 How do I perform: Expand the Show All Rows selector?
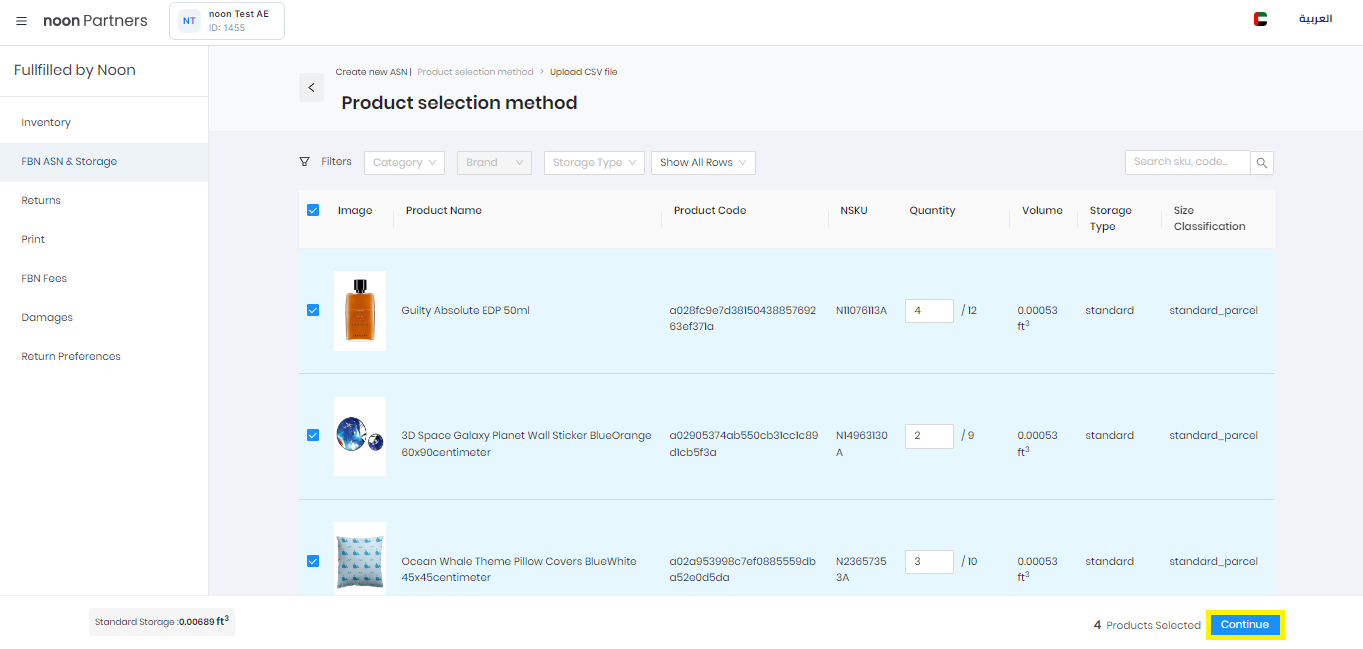tap(703, 161)
